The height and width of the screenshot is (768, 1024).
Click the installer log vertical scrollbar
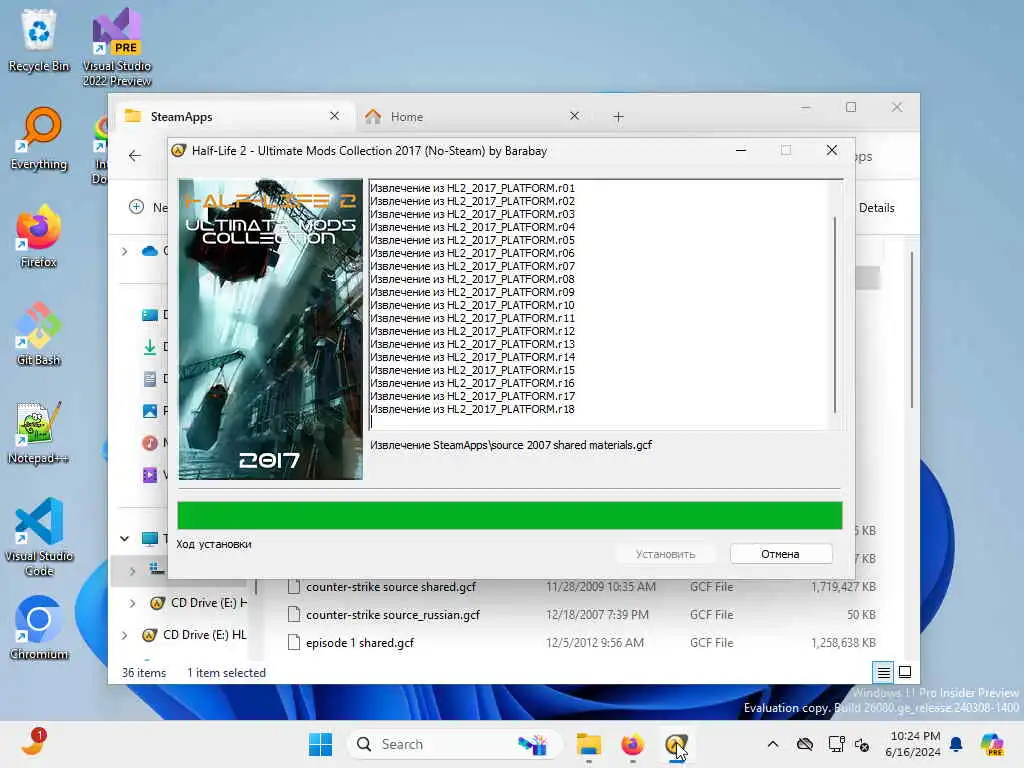pyautogui.click(x=835, y=315)
